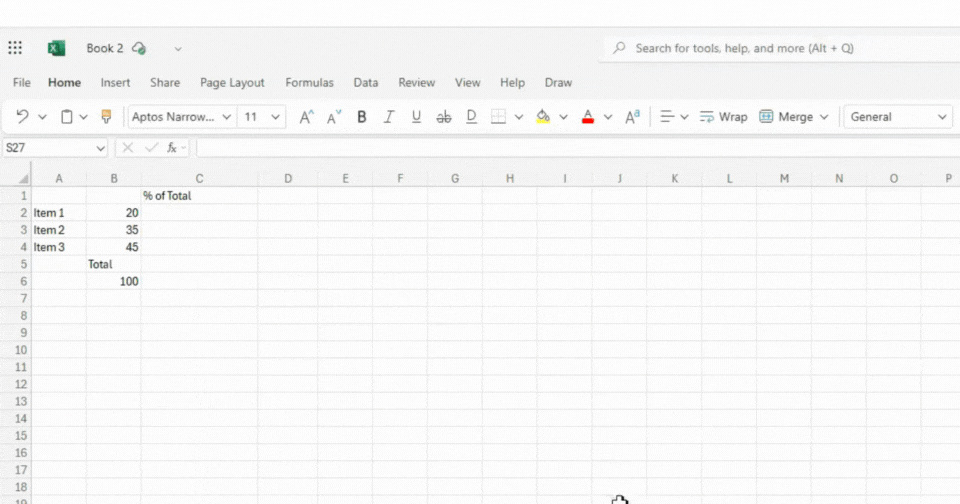Switch to the Data tab
The height and width of the screenshot is (504, 960).
point(366,83)
